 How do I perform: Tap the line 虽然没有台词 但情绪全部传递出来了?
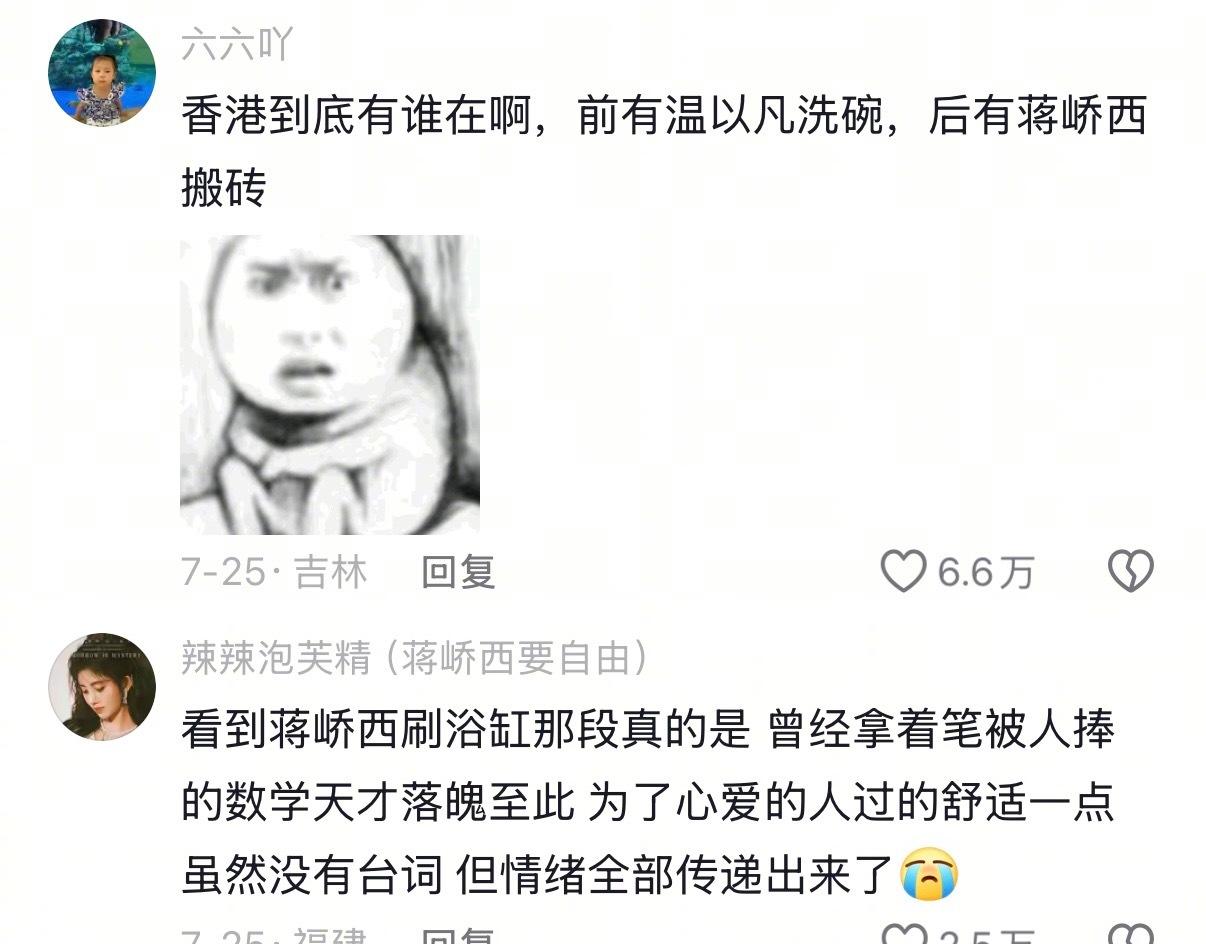[537, 876]
